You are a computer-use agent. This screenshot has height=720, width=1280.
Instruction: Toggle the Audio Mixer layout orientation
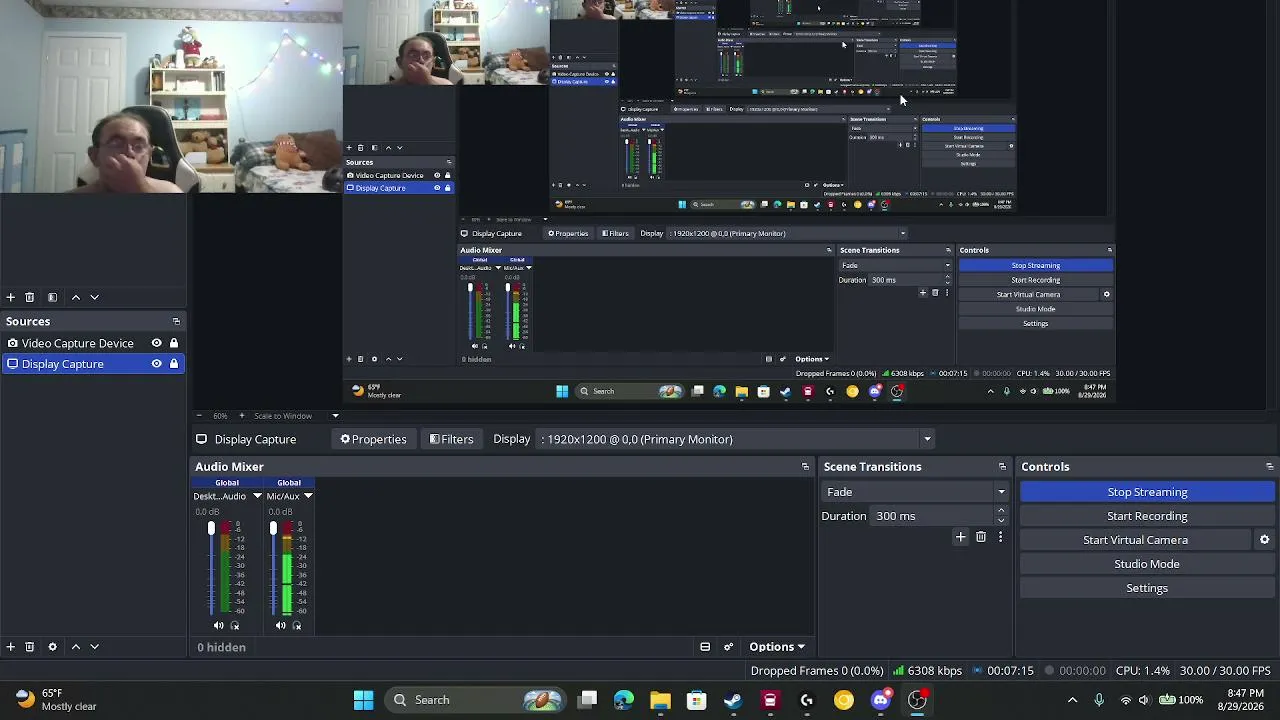coord(705,647)
